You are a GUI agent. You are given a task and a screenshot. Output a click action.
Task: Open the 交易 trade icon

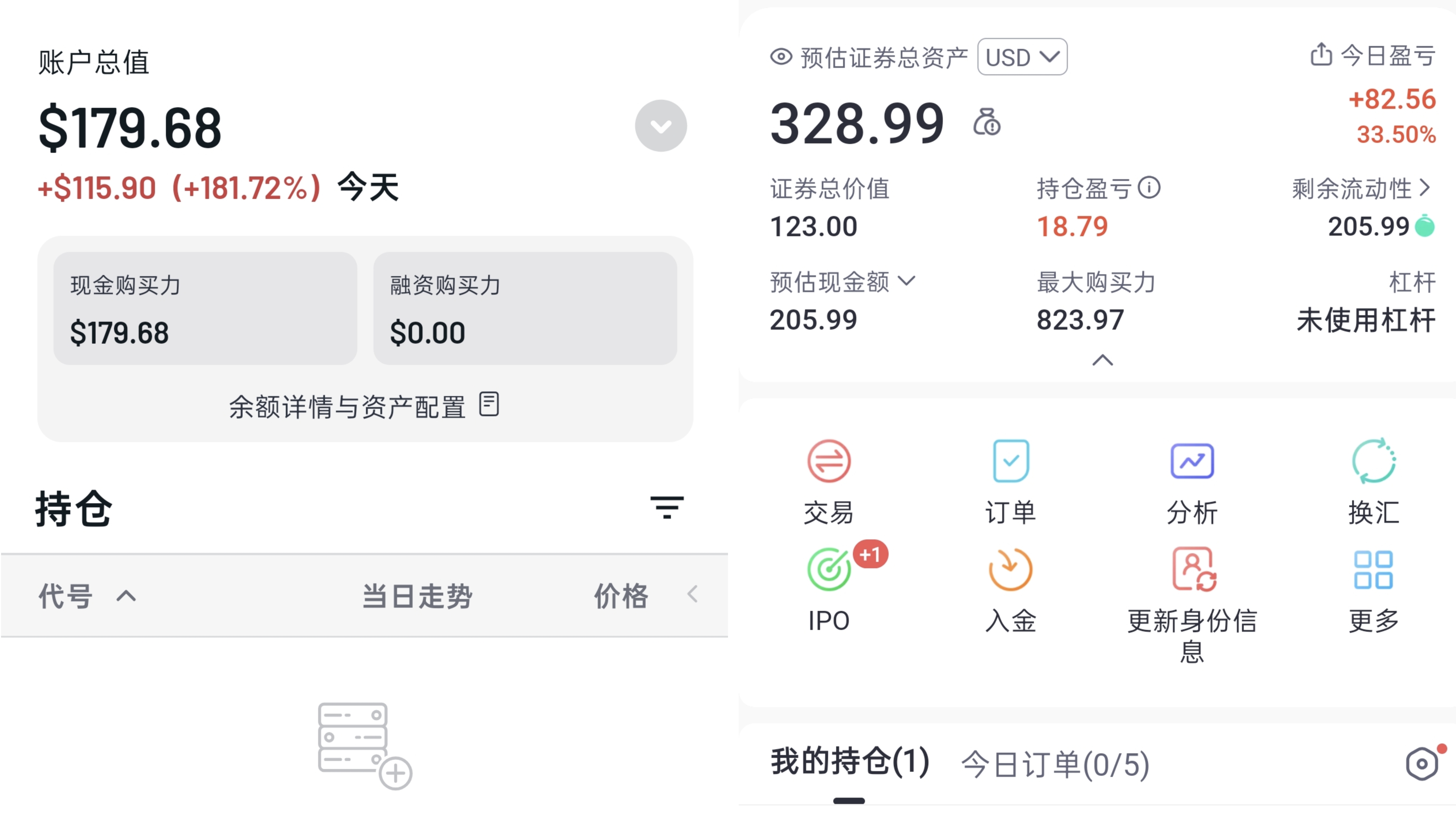tap(829, 461)
